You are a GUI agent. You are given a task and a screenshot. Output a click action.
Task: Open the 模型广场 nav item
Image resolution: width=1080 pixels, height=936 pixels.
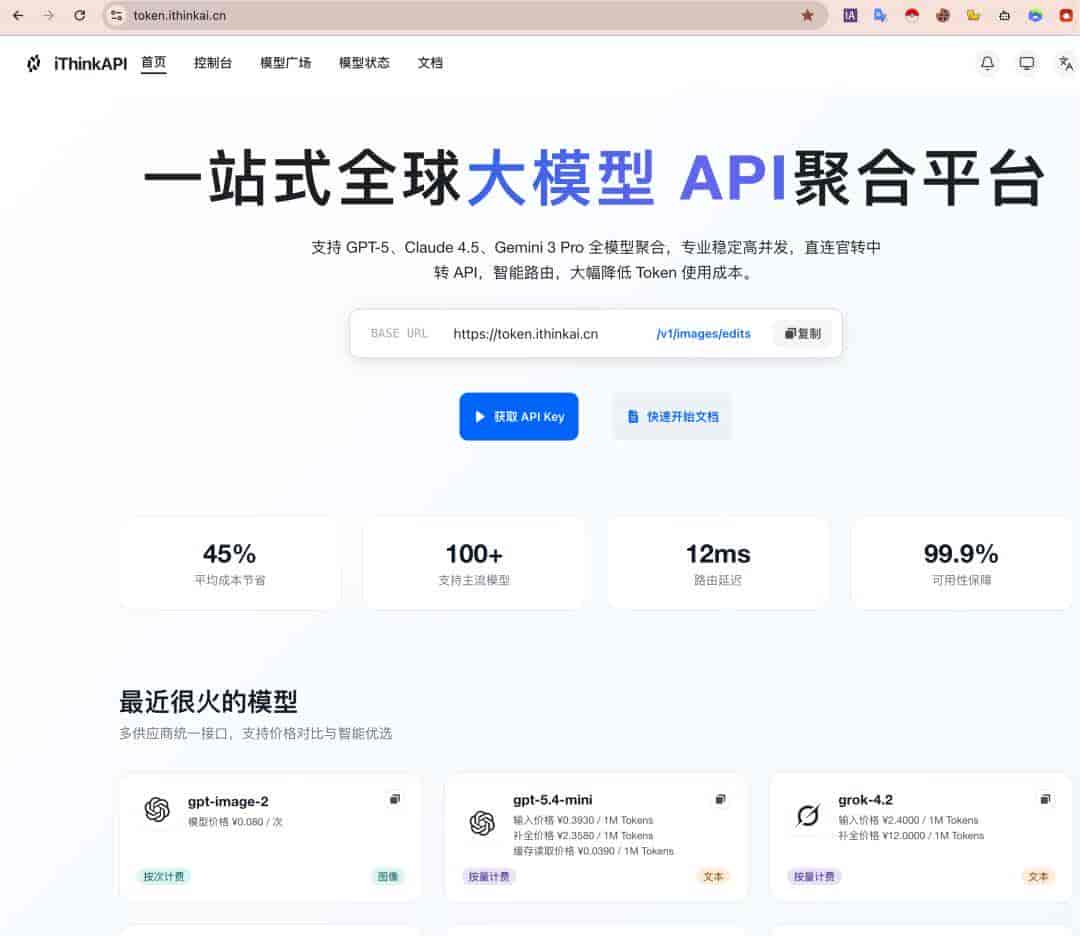[x=285, y=63]
